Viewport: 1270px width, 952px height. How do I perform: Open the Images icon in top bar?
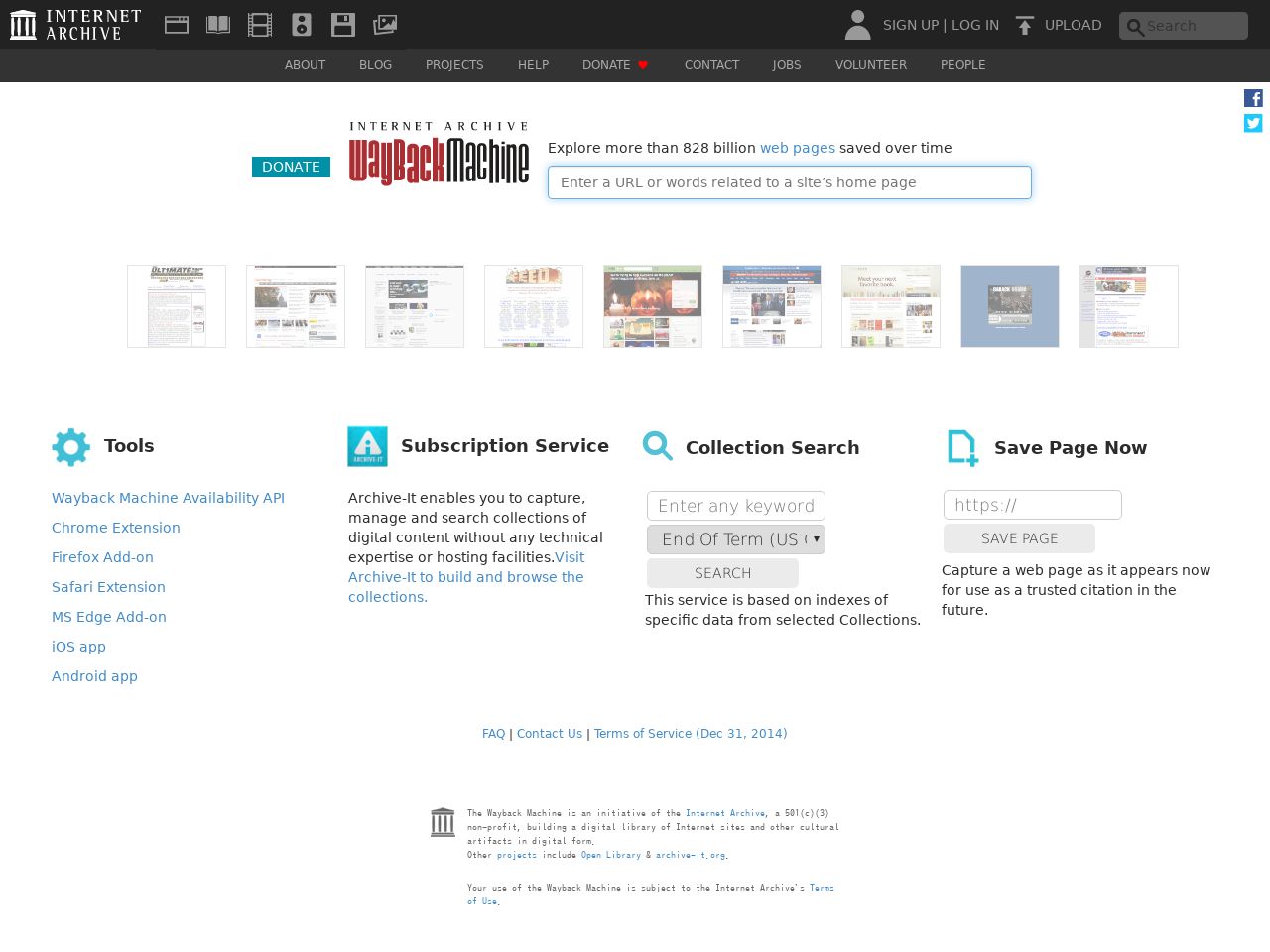[x=385, y=25]
